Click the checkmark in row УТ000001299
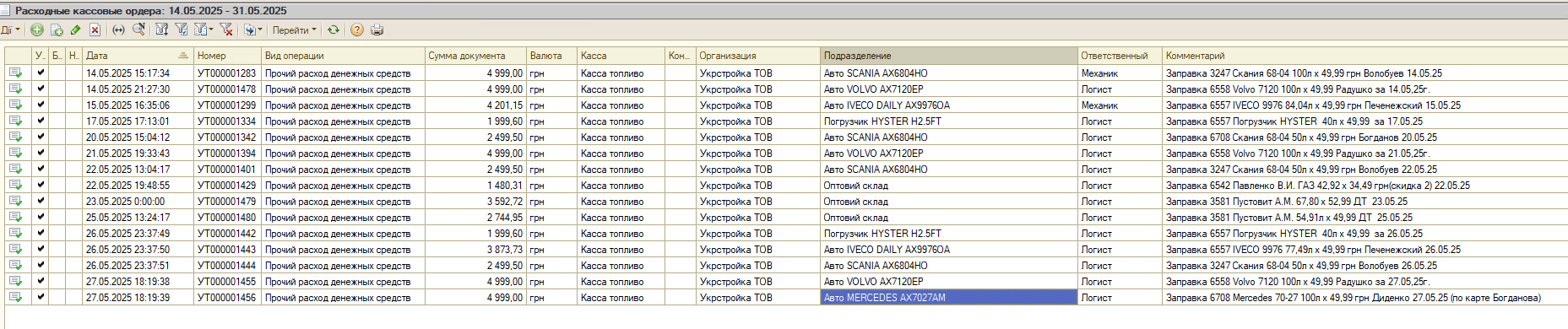Screen dimensions: 1568x329 click(x=41, y=105)
